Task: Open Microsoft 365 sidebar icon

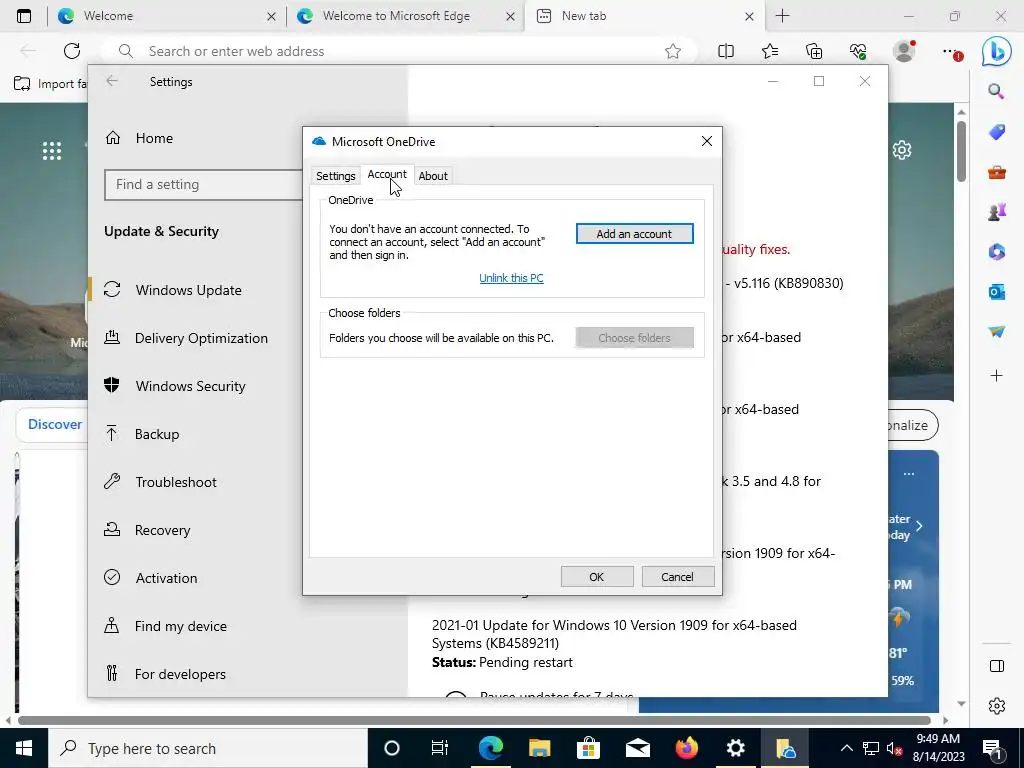Action: point(997,251)
